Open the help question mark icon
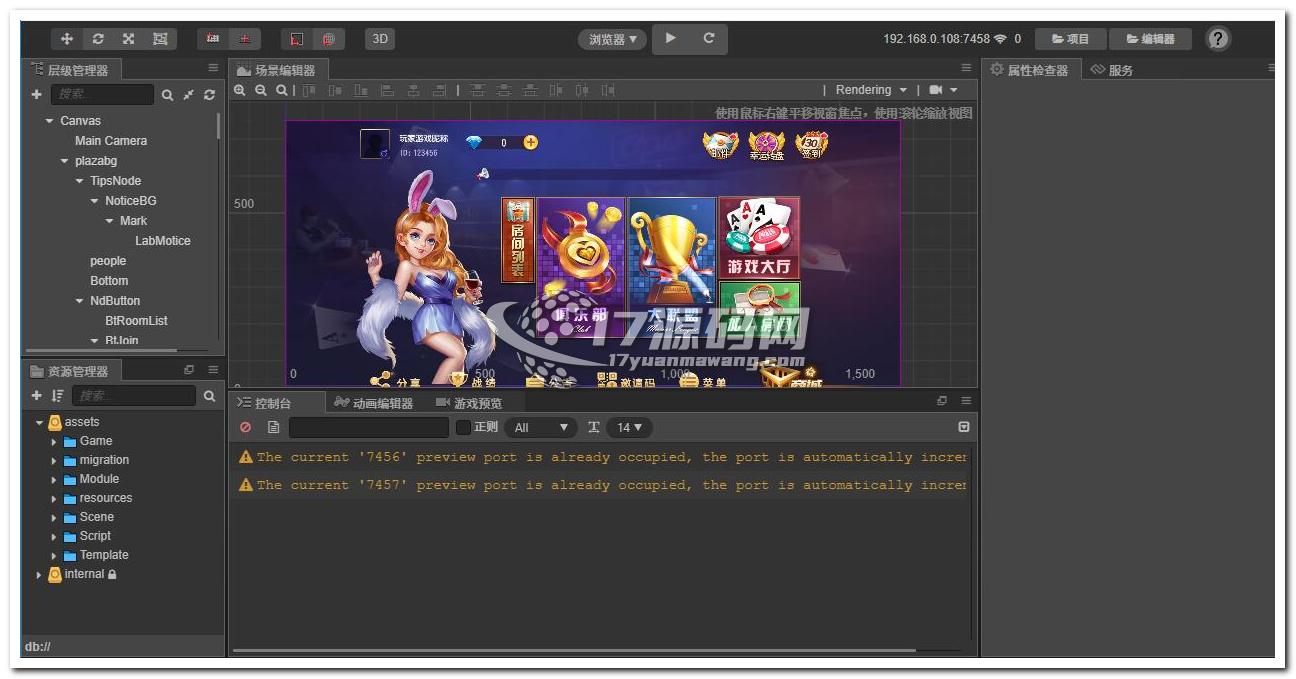Viewport: 1296px width, 679px height. 1217,39
